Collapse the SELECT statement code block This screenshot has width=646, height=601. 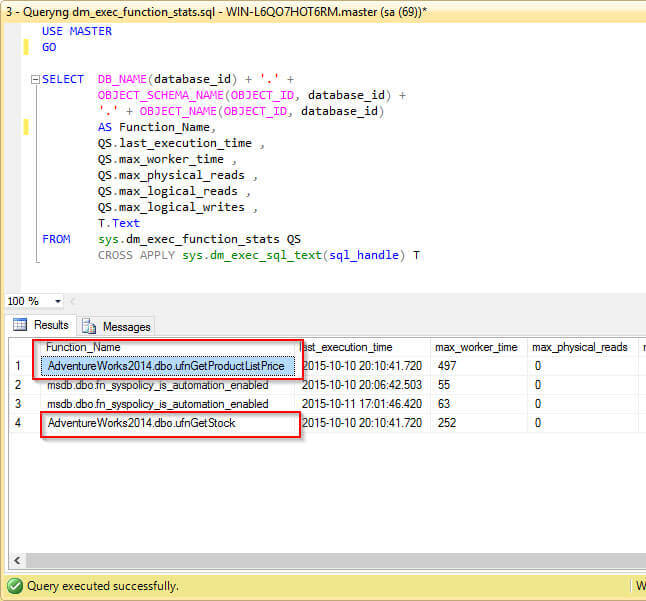click(34, 80)
